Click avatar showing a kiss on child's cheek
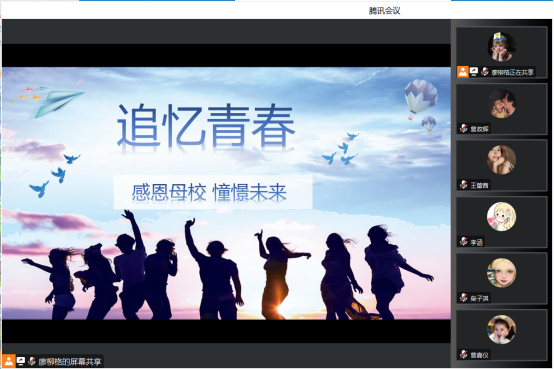Viewport: 554px width, 369px height. point(501,104)
